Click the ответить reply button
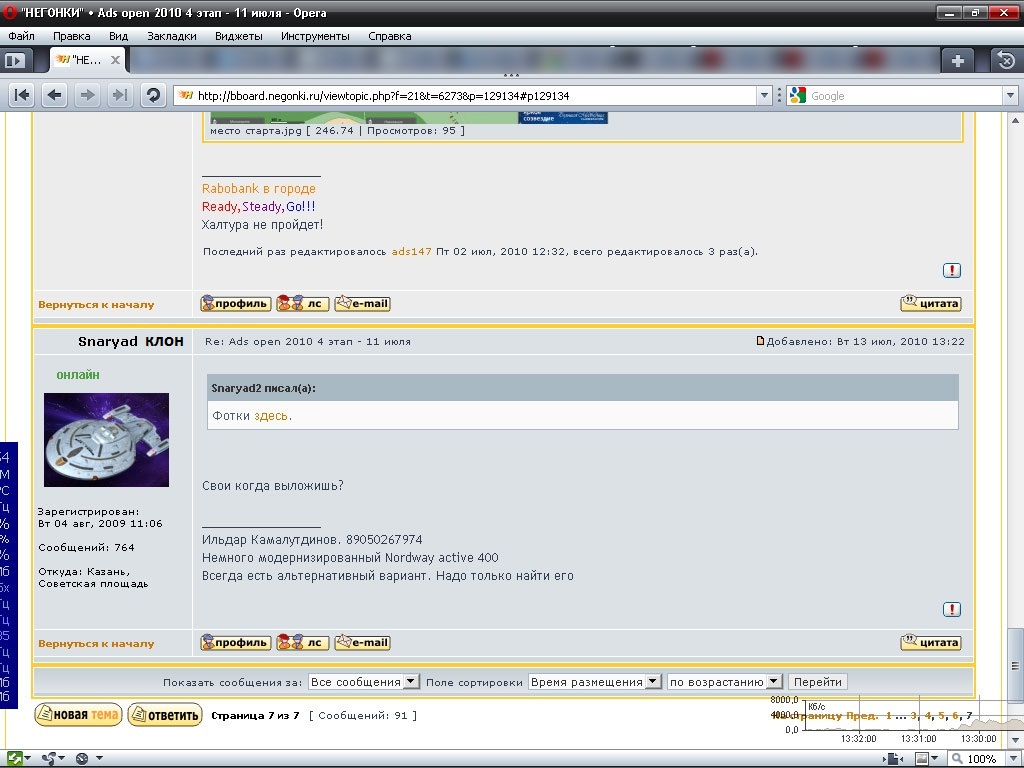This screenshot has width=1024, height=768. click(x=165, y=715)
